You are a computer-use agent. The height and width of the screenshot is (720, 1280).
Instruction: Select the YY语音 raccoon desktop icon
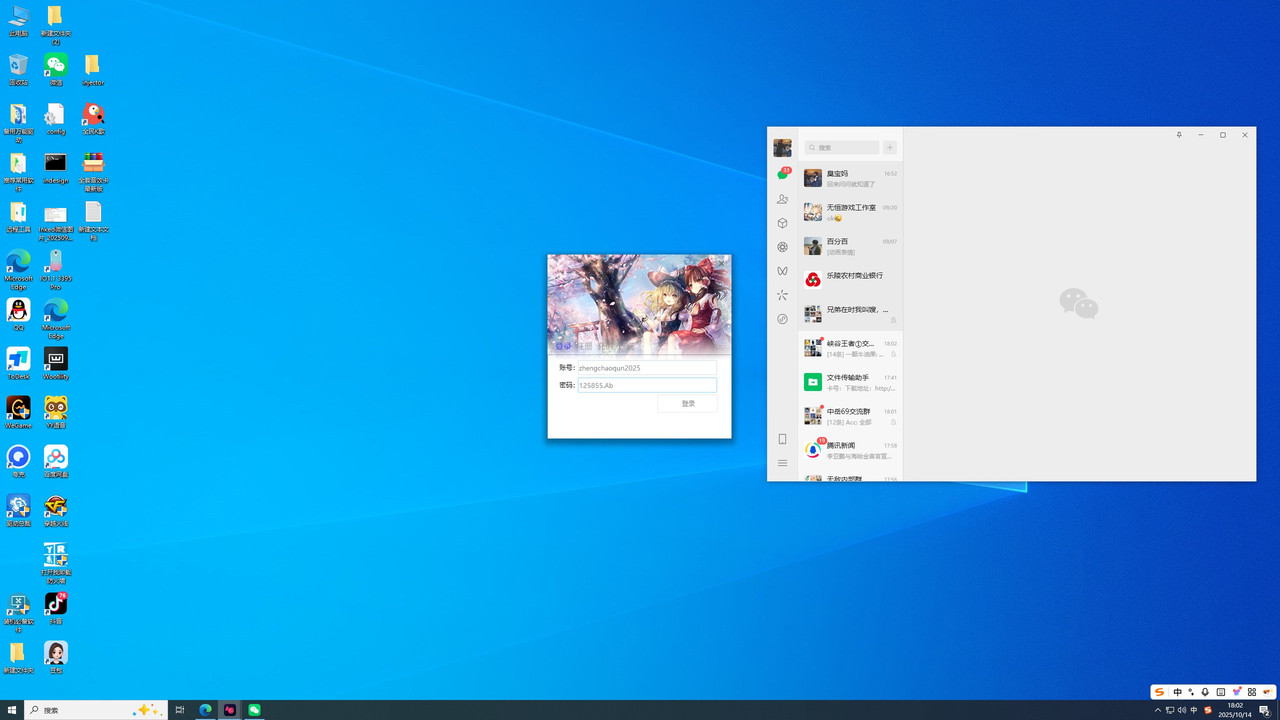(56, 412)
